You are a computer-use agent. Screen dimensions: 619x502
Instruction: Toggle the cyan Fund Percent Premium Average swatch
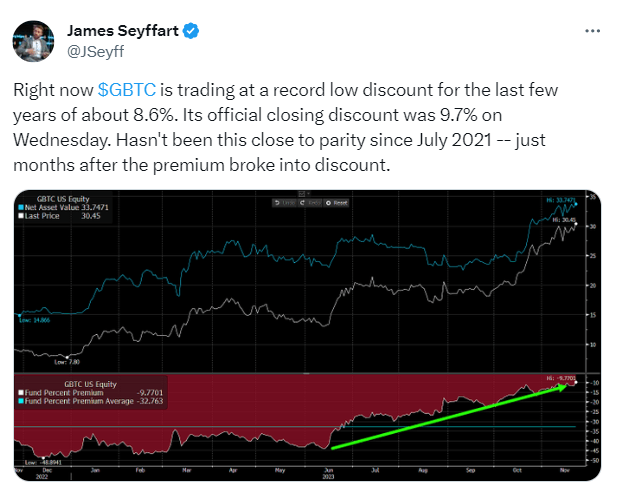tap(19, 403)
